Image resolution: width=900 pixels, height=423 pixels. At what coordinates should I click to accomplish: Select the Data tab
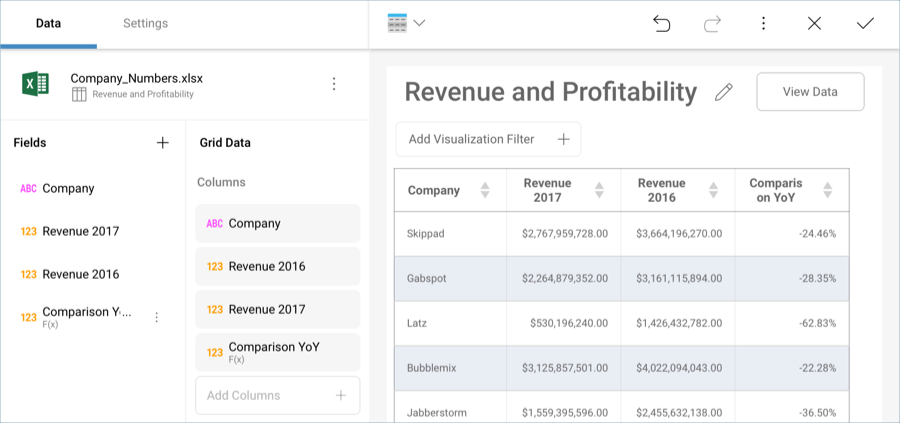point(48,23)
